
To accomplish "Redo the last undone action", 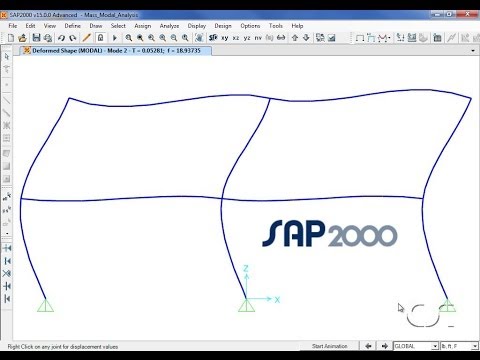I will click(x=73, y=38).
